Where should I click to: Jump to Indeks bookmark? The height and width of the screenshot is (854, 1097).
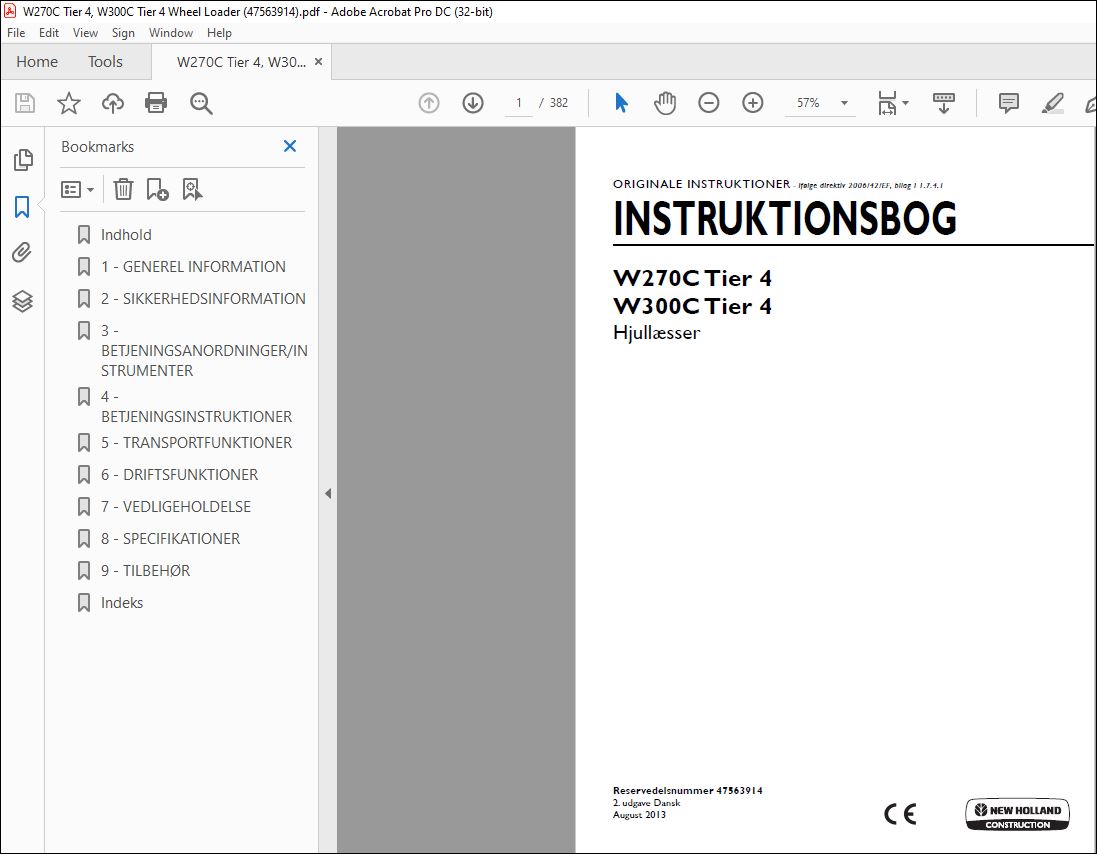pos(122,603)
